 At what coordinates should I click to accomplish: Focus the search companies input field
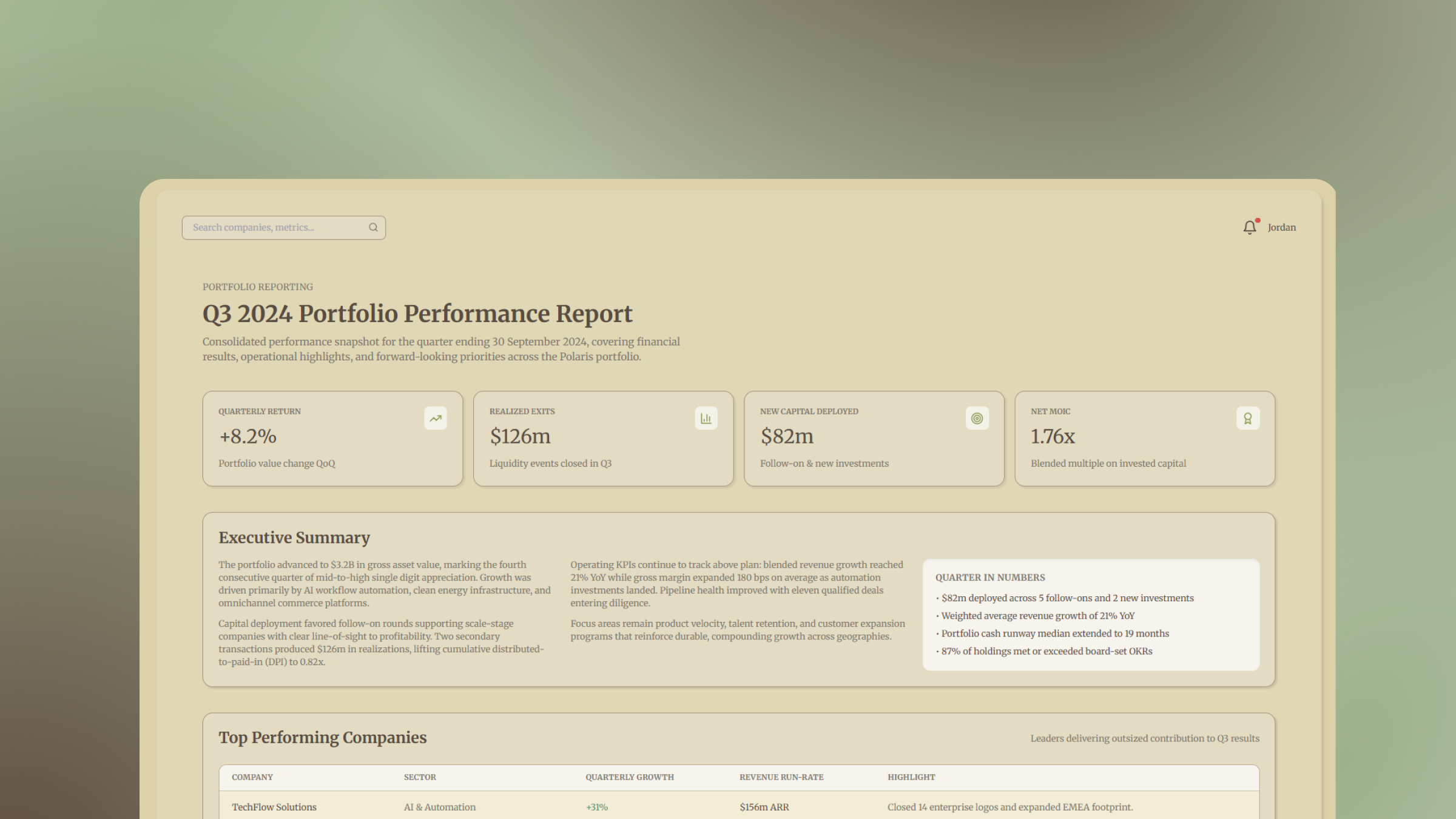276,227
